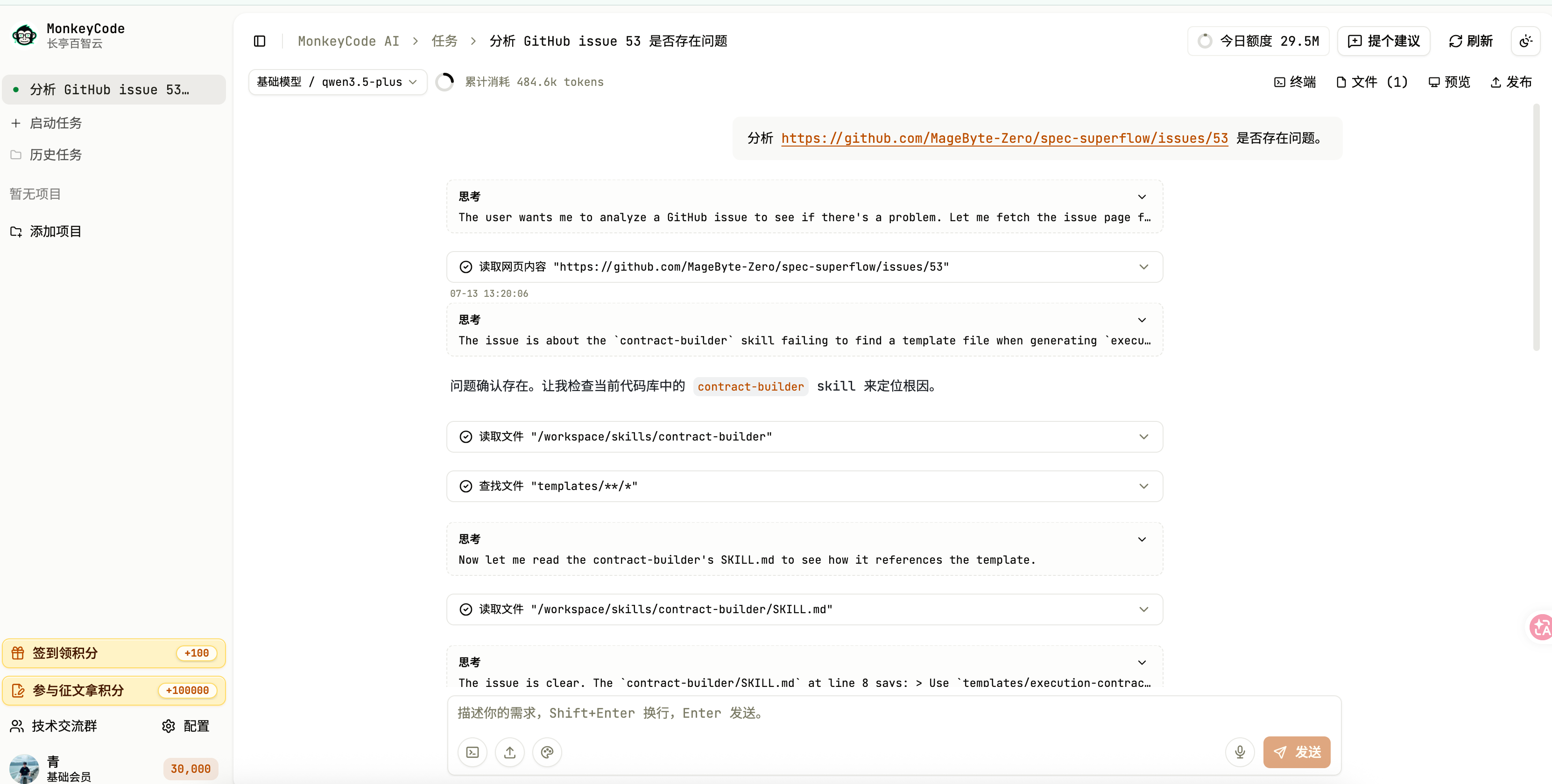The width and height of the screenshot is (1552, 784).
Task: Click the token usage spinner icon
Action: coord(444,82)
